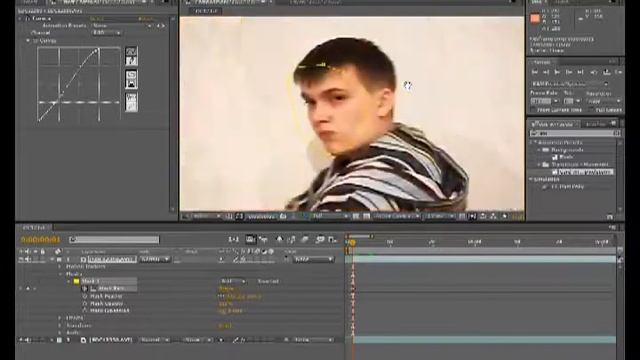Screen dimensions: 640x360
Task: Play the preview in the Preview panel
Action: [557, 72]
